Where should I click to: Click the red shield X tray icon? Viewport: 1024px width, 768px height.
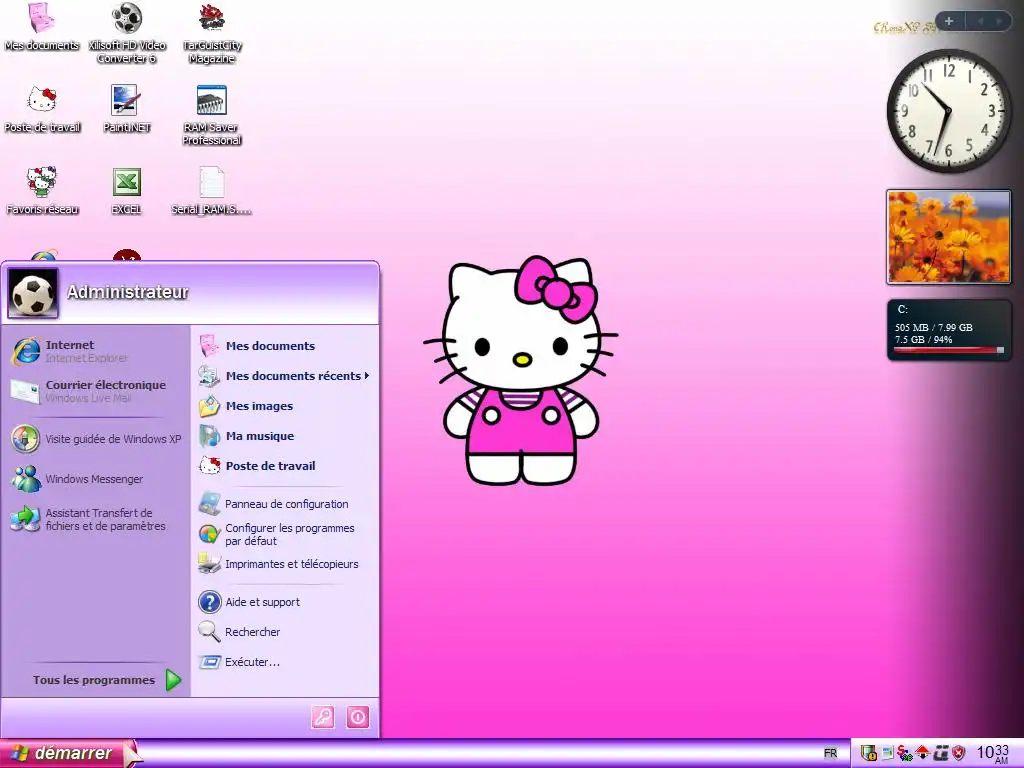click(x=958, y=753)
